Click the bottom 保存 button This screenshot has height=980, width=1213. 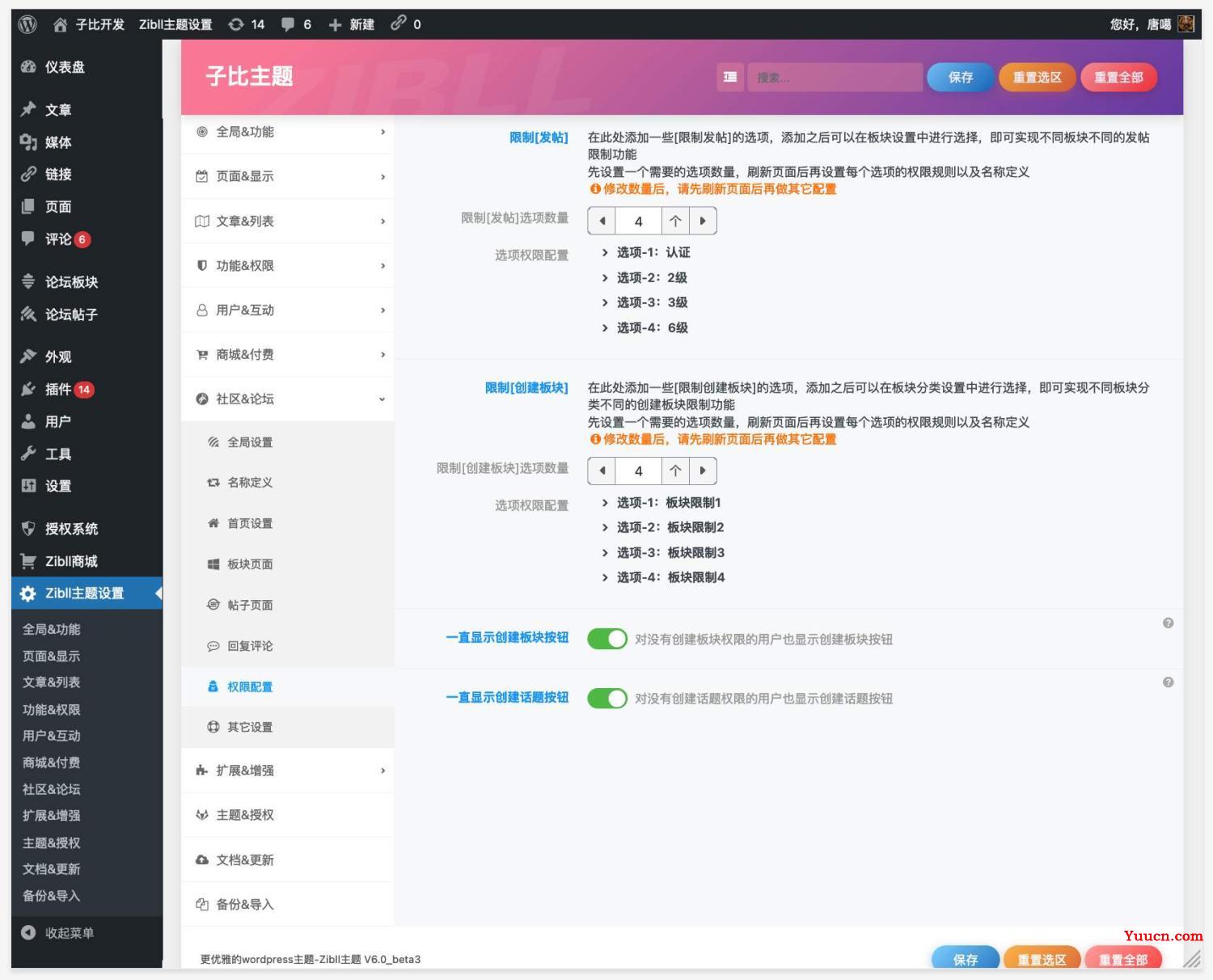coord(966,957)
